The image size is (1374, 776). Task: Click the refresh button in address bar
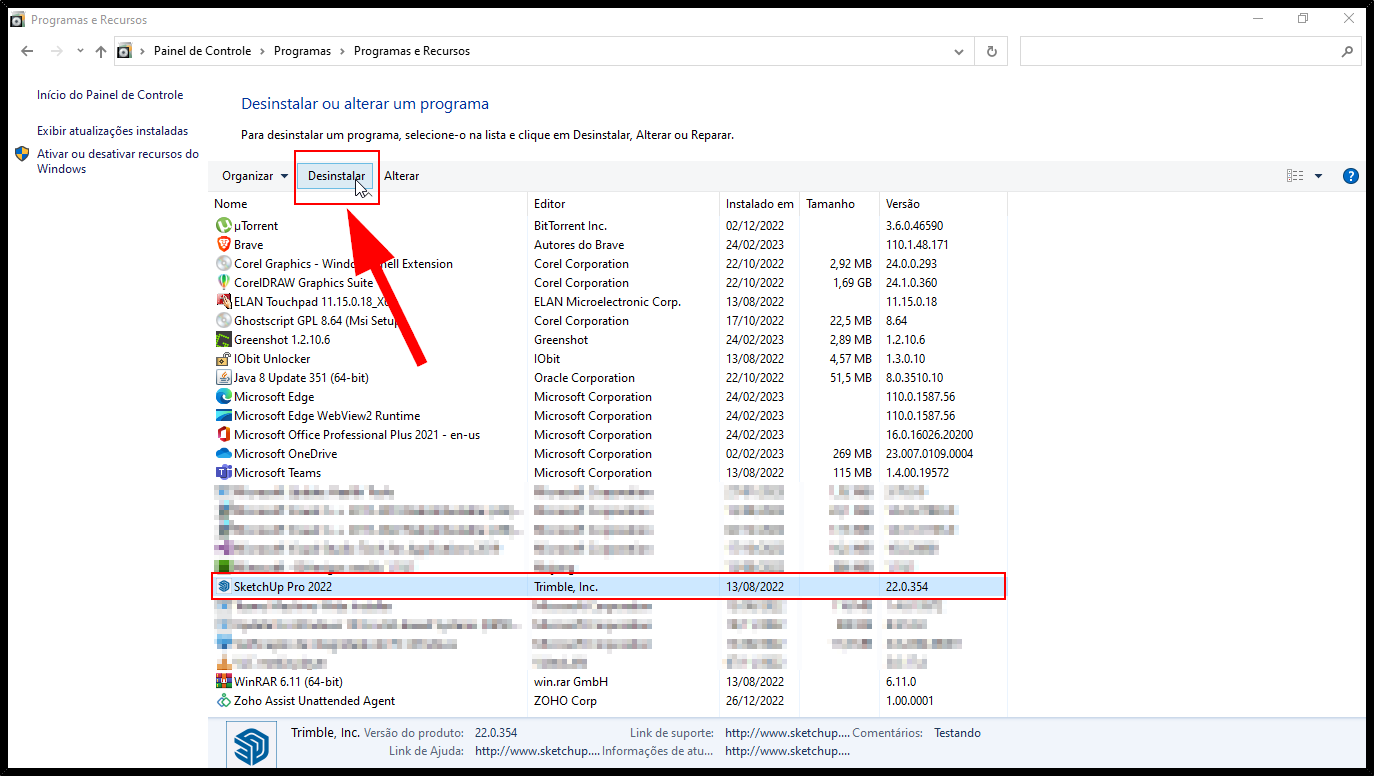pyautogui.click(x=991, y=51)
